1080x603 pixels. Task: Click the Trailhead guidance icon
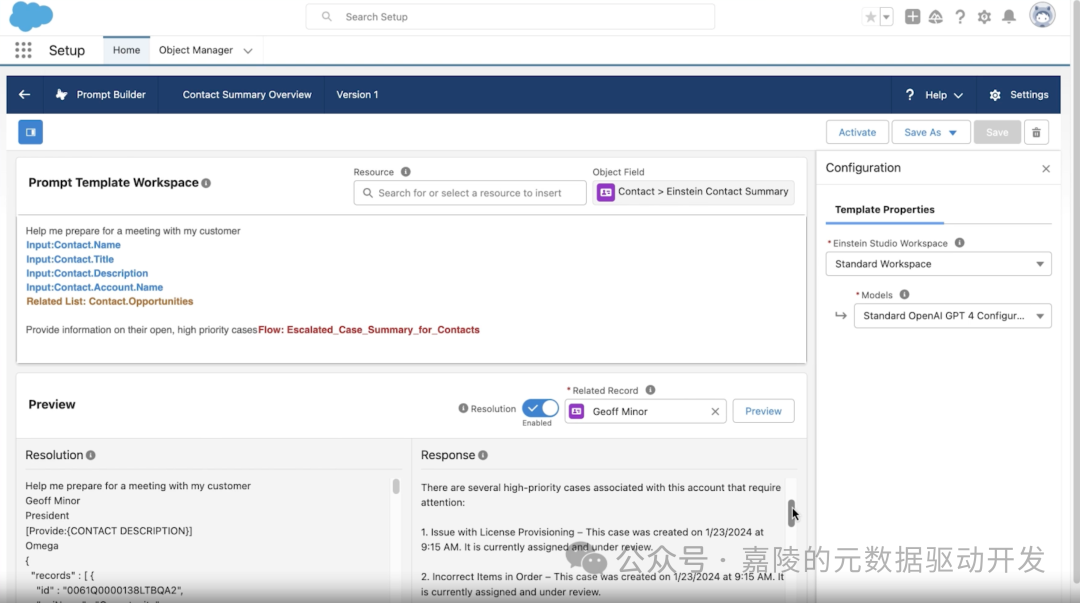pos(935,17)
